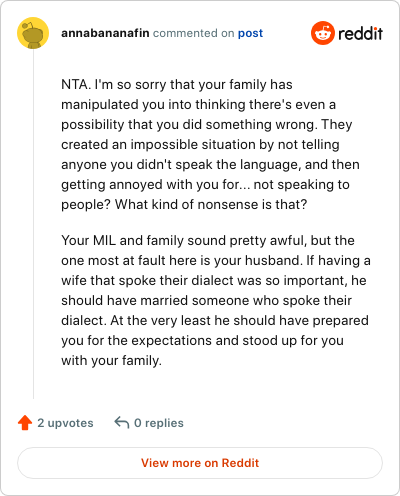Image resolution: width=400 pixels, height=496 pixels.
Task: Click the word "manipulated" in the comment
Action: 100,105
